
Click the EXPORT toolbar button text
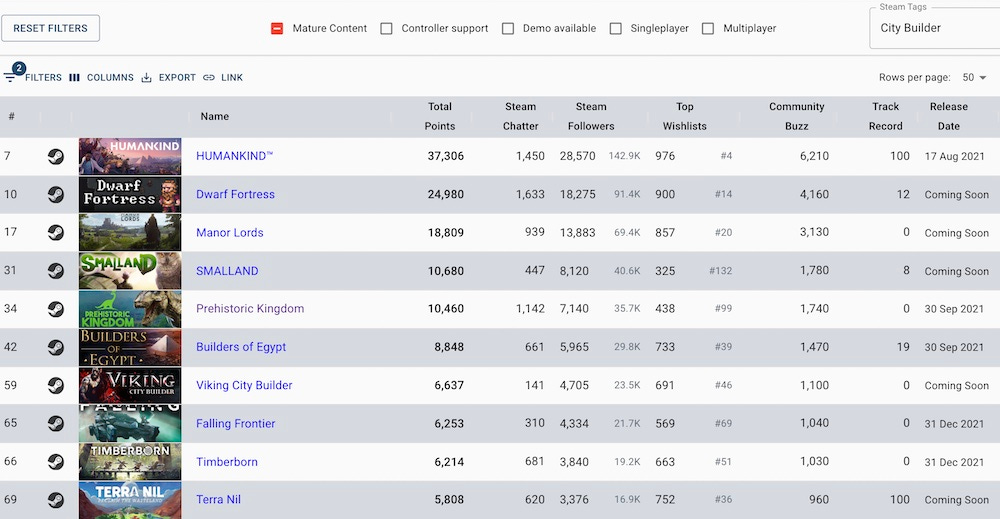(177, 78)
